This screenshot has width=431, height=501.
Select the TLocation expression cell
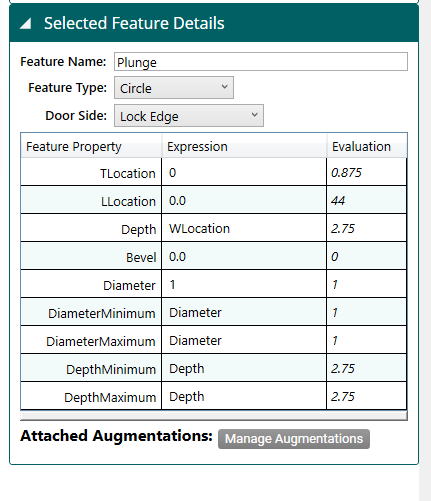244,172
